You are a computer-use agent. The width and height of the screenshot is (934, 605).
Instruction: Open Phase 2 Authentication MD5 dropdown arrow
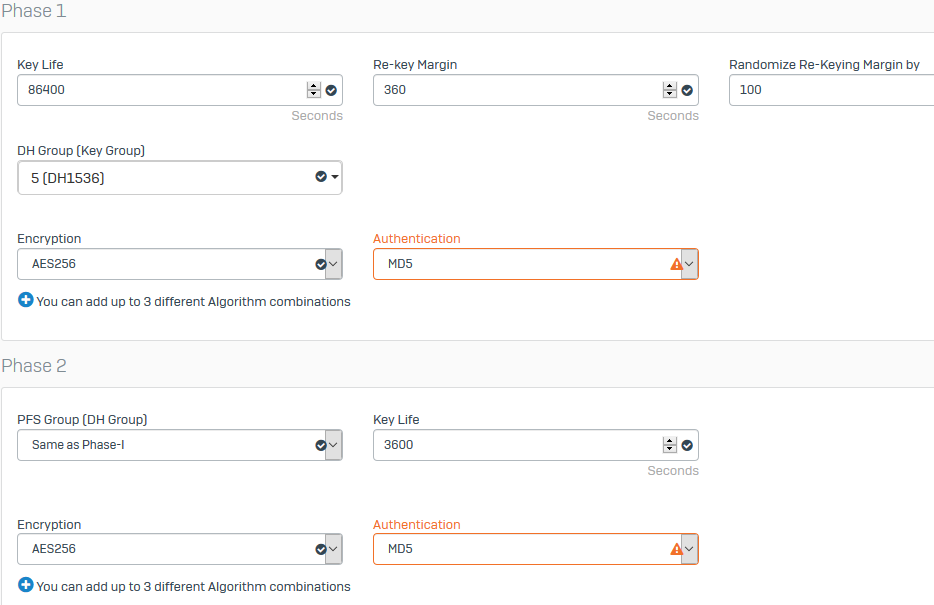[690, 549]
